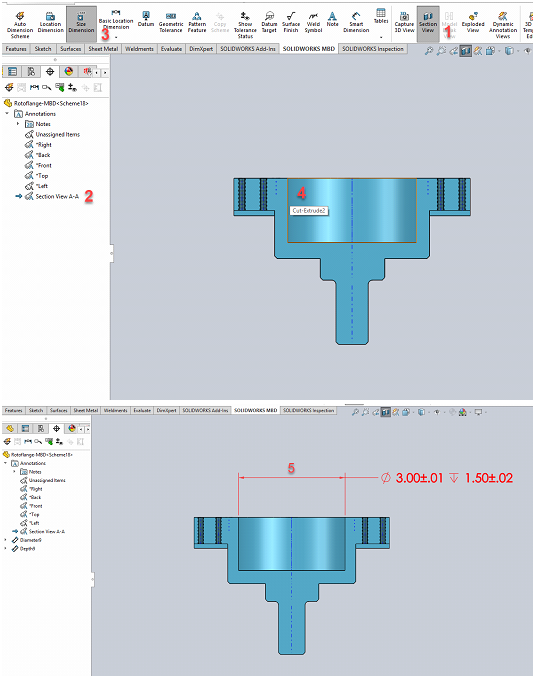This screenshot has width=533, height=680.
Task: Expand Diameter9 node in lower tree
Action: 6,540
